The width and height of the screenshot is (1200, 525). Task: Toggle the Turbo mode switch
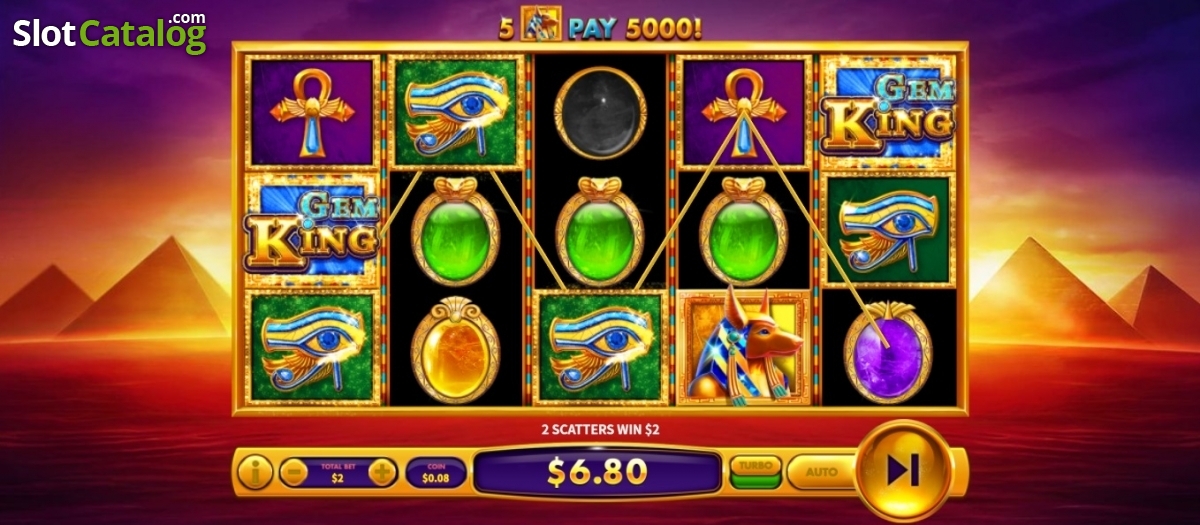pos(756,471)
